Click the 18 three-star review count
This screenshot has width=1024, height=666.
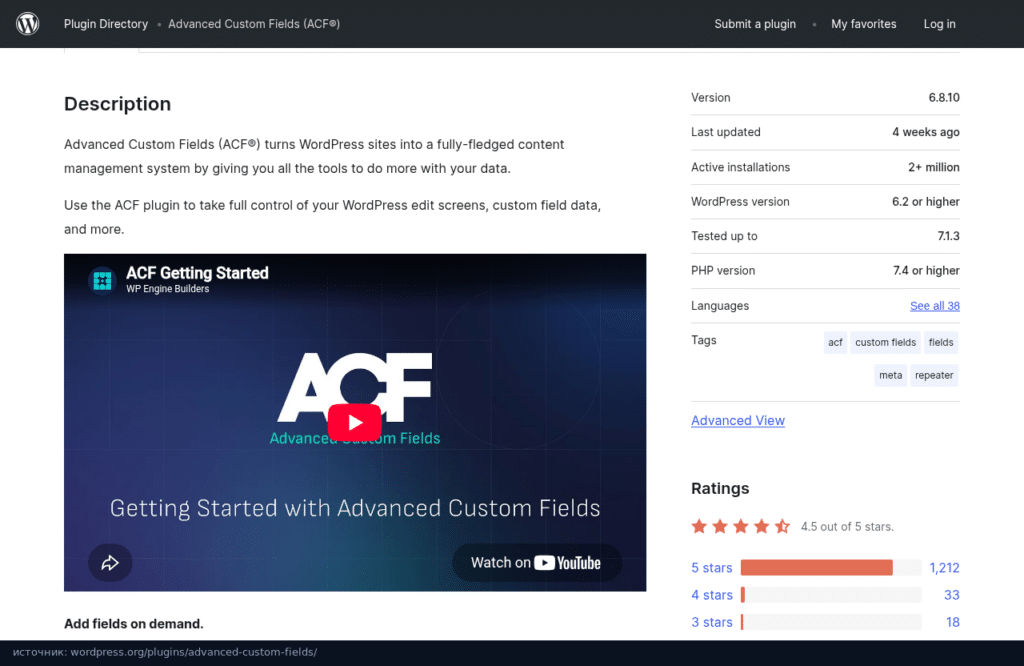[x=953, y=622]
